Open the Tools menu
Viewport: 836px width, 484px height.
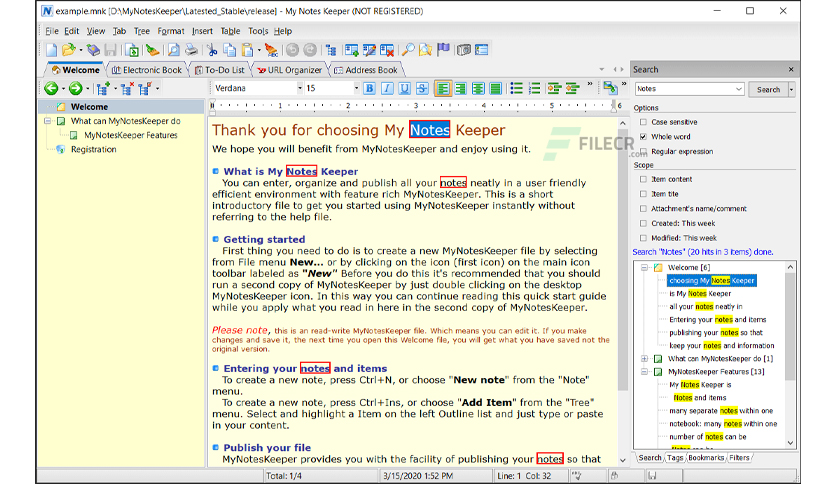(x=258, y=31)
